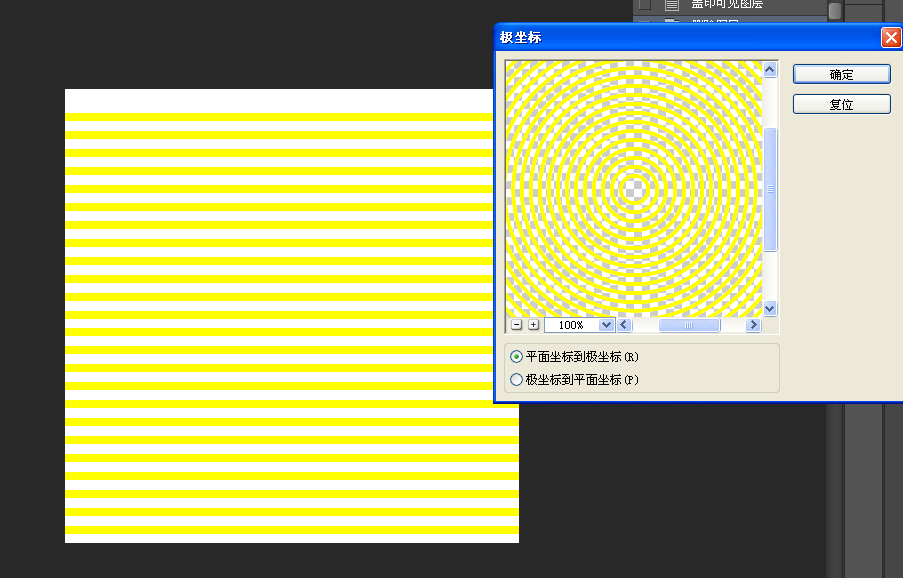Image resolution: width=903 pixels, height=578 pixels.
Task: Select 极坐标到平面坐标 radio option
Action: (517, 380)
